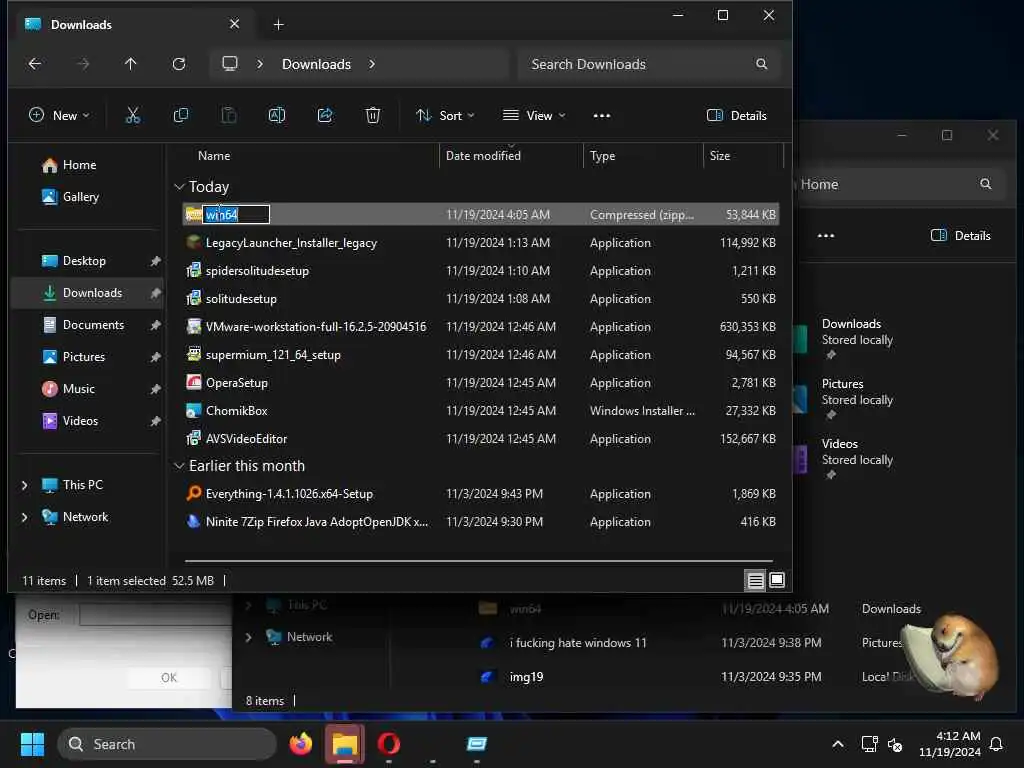This screenshot has width=1024, height=768.
Task: Open the View dropdown menu
Action: [534, 116]
